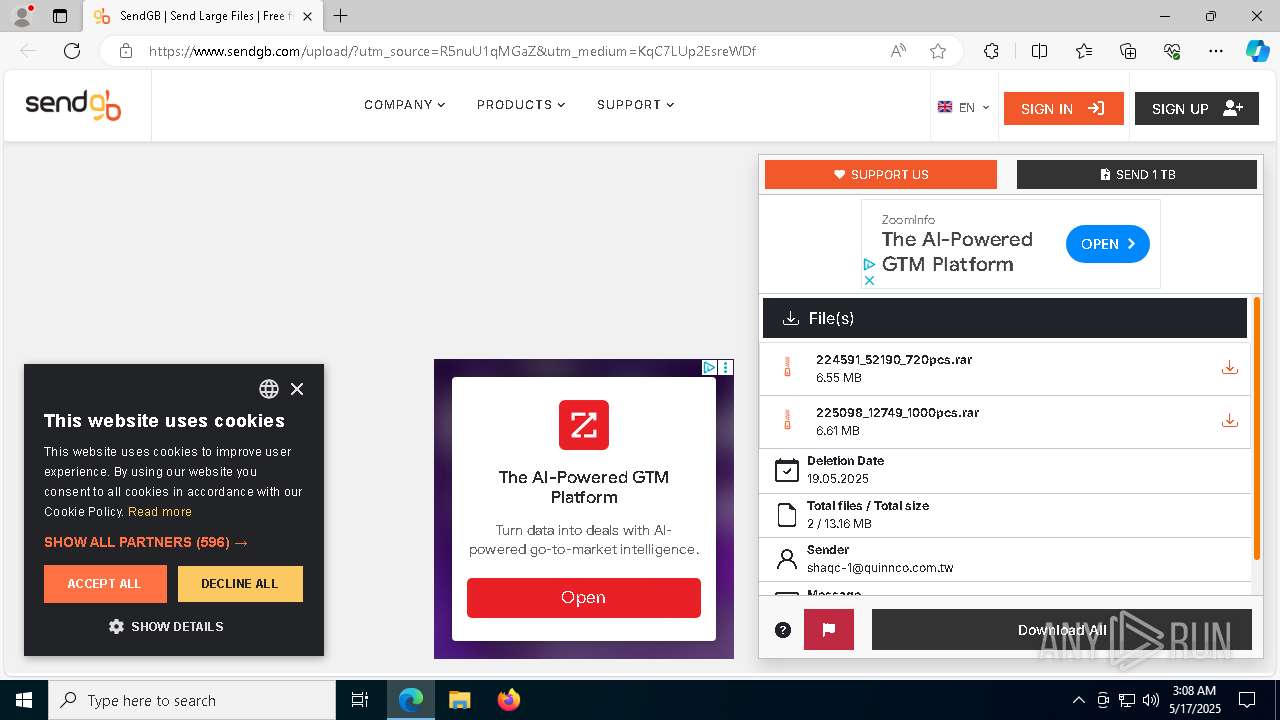Close the SendGB tab
The width and height of the screenshot is (1280, 720).
tap(308, 16)
